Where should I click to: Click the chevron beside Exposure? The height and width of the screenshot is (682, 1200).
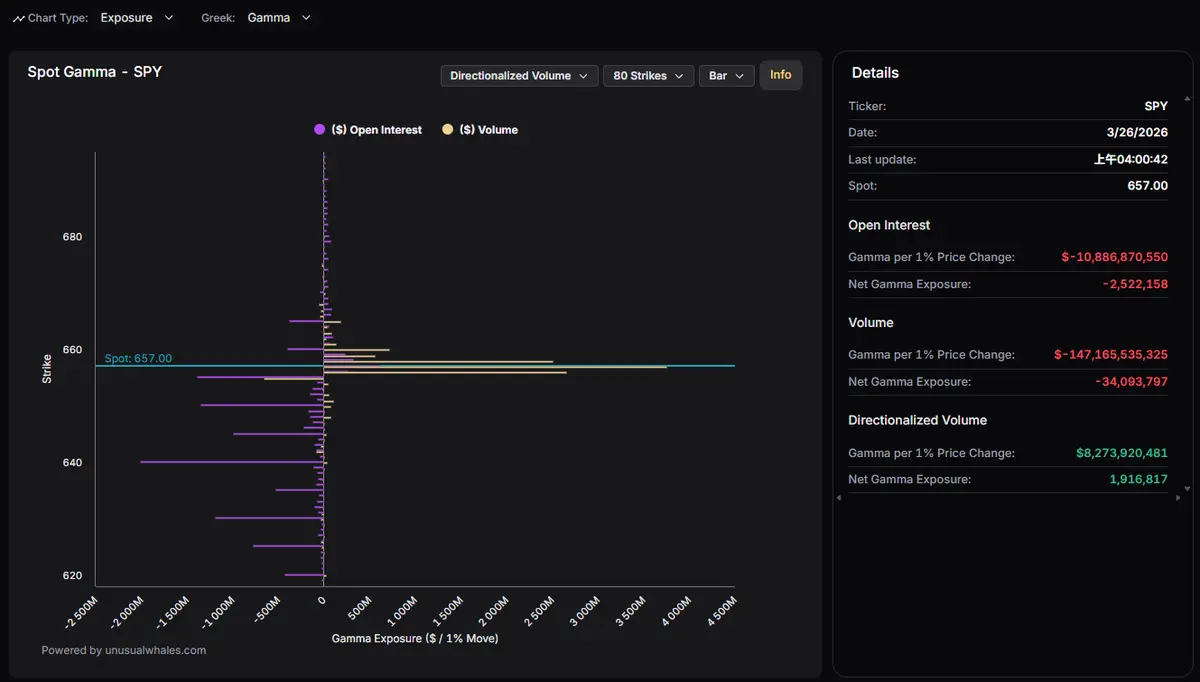[x=168, y=18]
